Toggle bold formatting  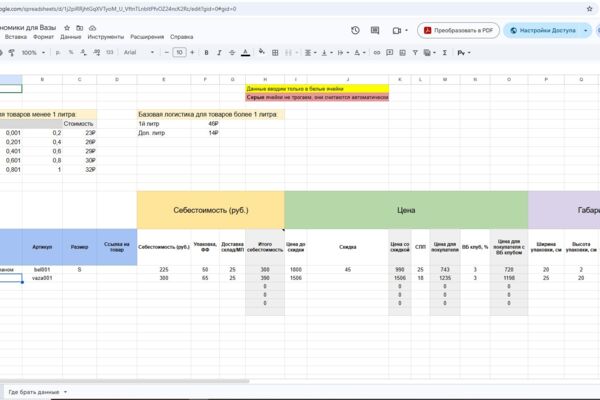[206, 52]
